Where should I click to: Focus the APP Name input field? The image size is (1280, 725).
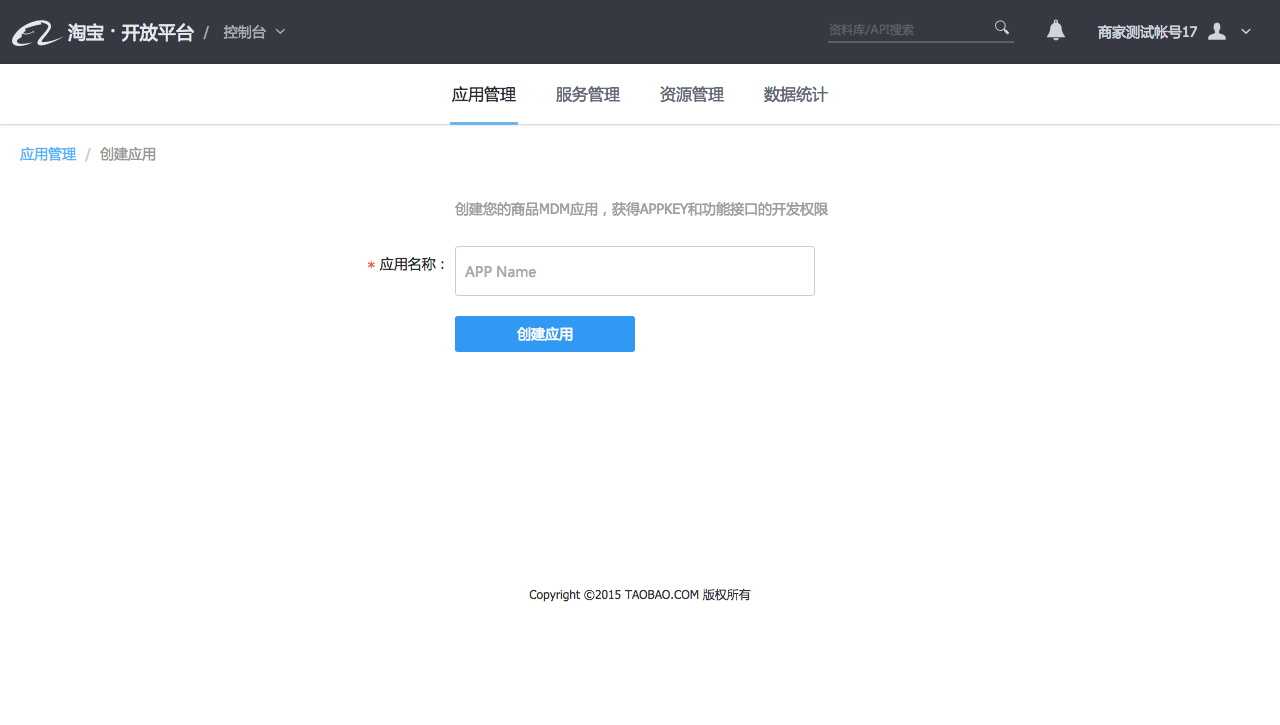(x=634, y=271)
